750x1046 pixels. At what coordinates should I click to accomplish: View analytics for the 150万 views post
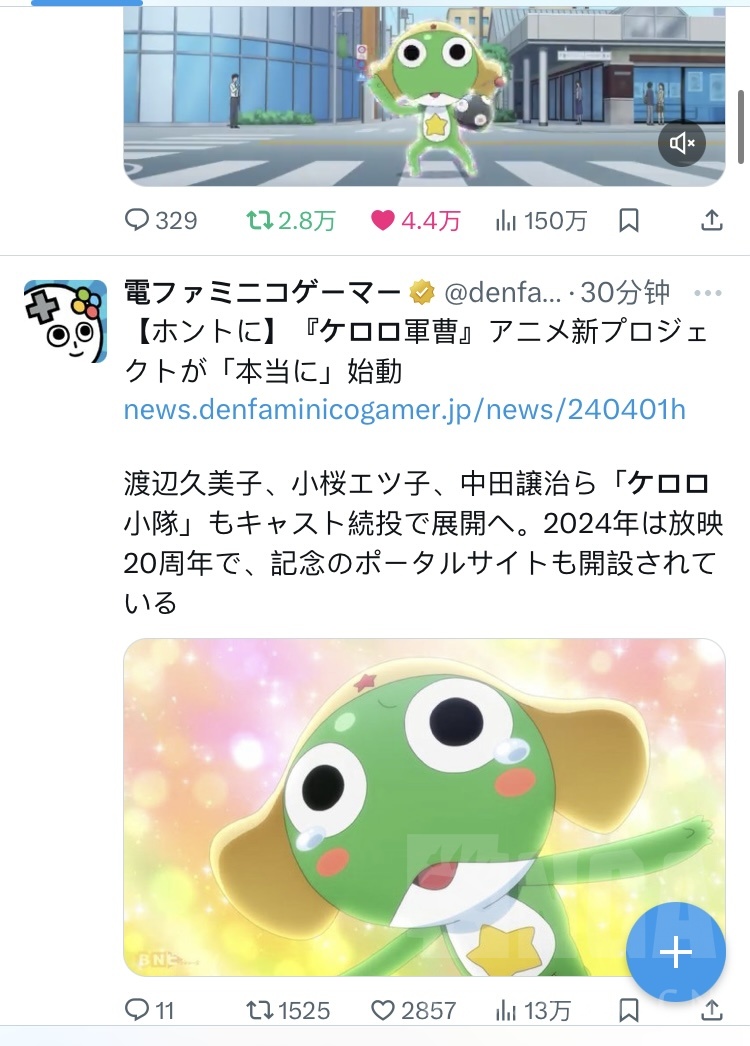click(x=540, y=220)
